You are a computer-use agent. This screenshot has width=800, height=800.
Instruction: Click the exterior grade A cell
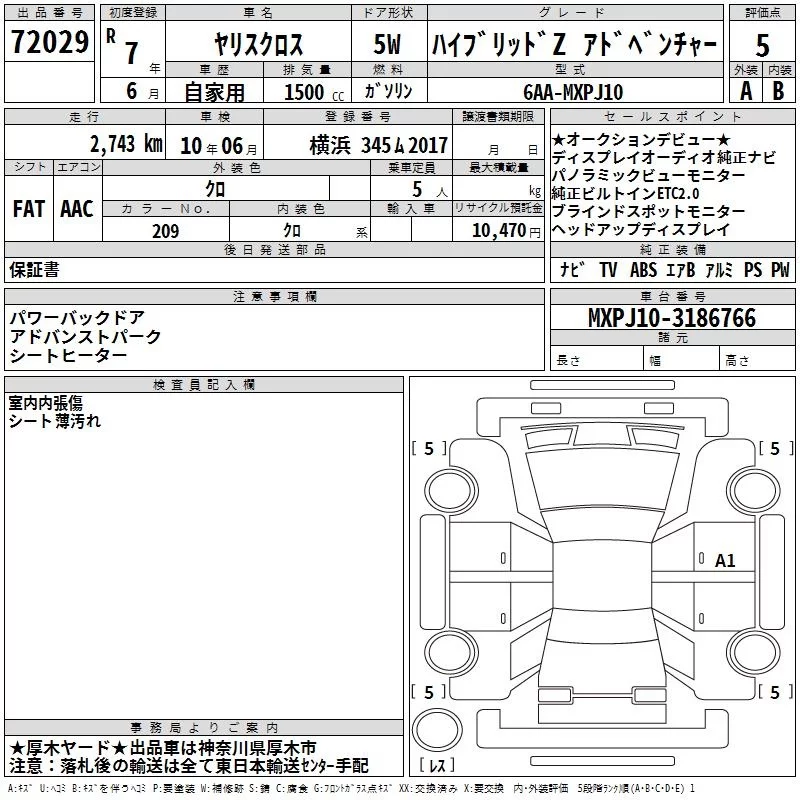click(744, 90)
